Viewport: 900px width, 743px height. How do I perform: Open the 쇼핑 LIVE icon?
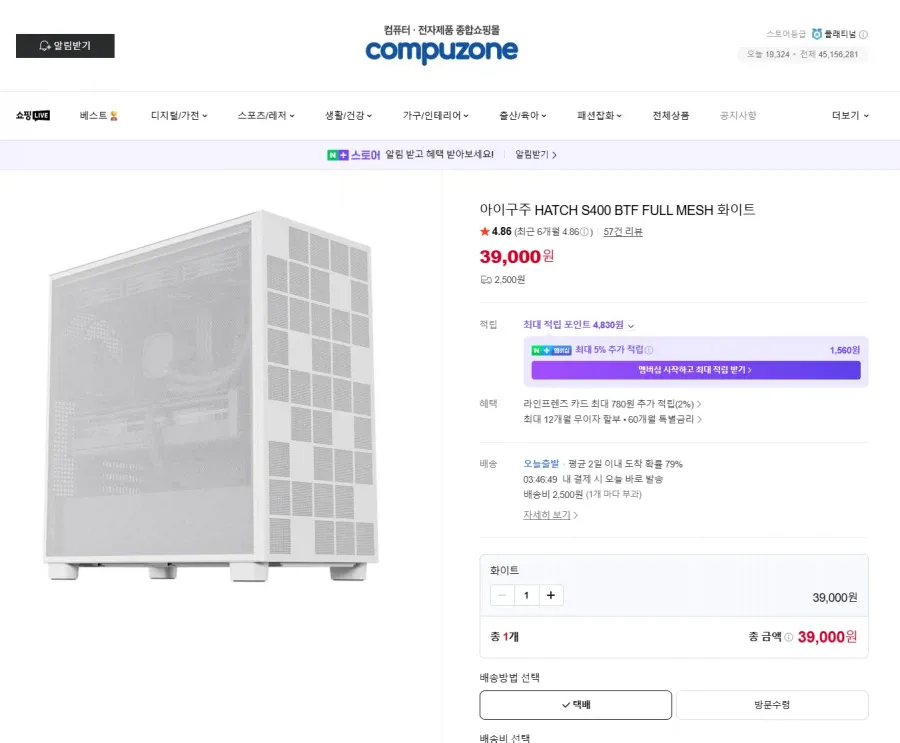pos(33,115)
